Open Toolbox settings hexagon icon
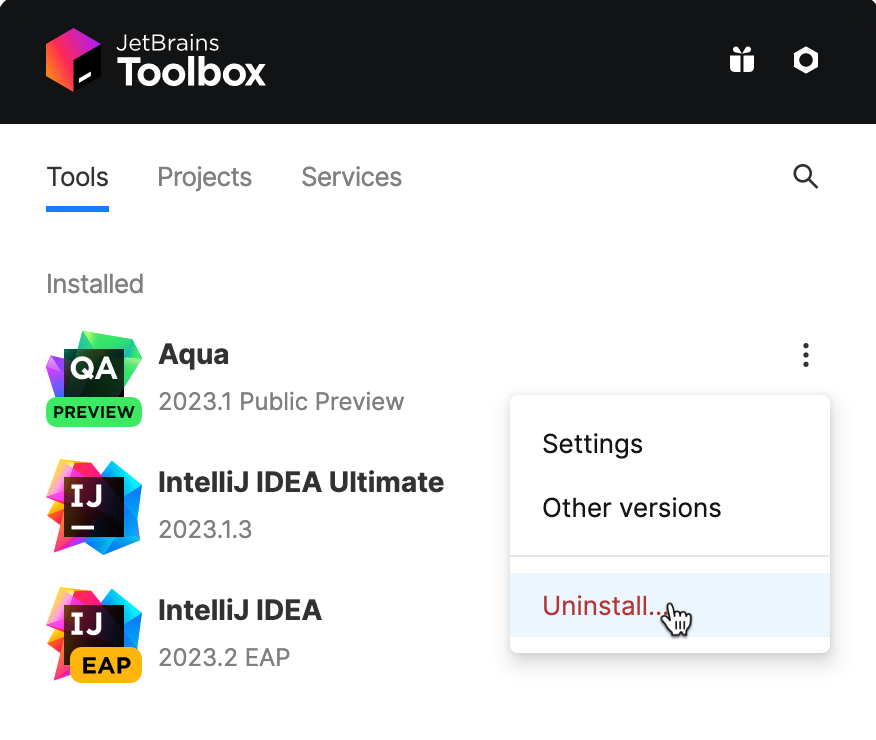 coord(805,61)
